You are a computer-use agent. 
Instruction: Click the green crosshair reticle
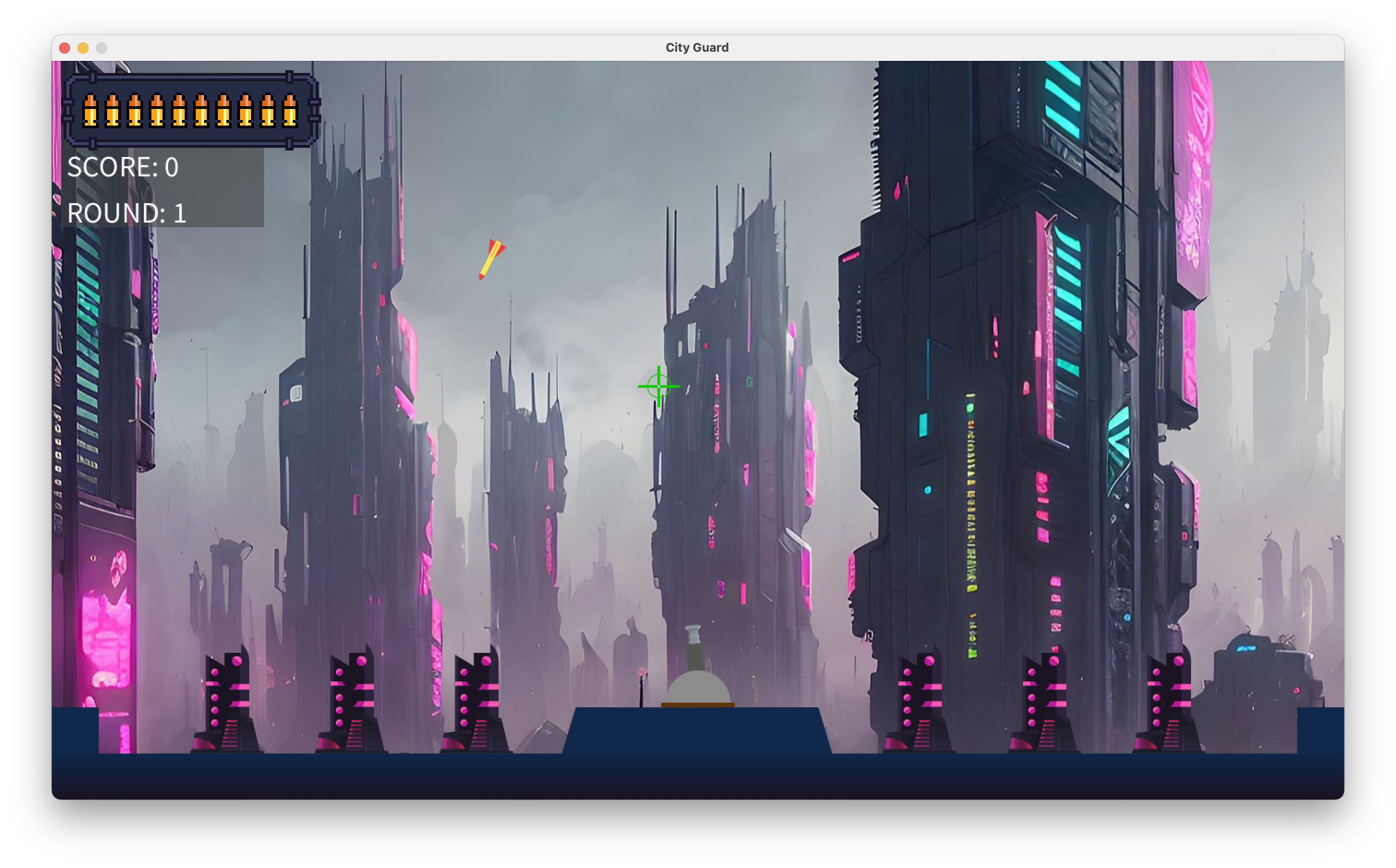(x=658, y=386)
